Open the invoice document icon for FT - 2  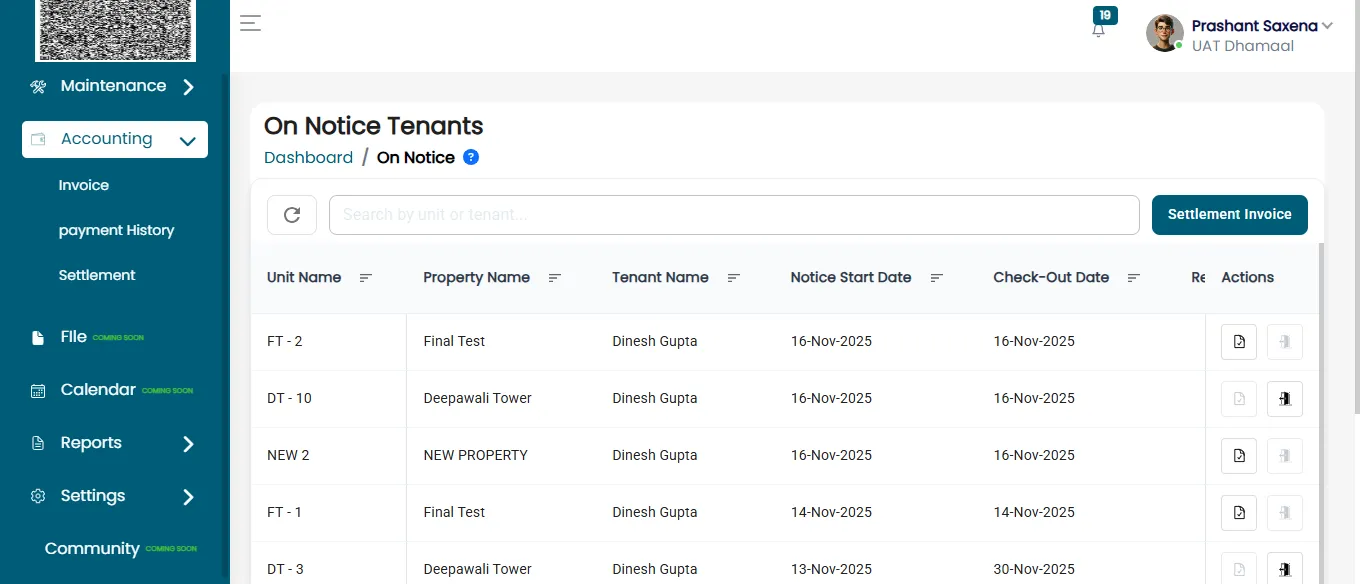tap(1239, 342)
